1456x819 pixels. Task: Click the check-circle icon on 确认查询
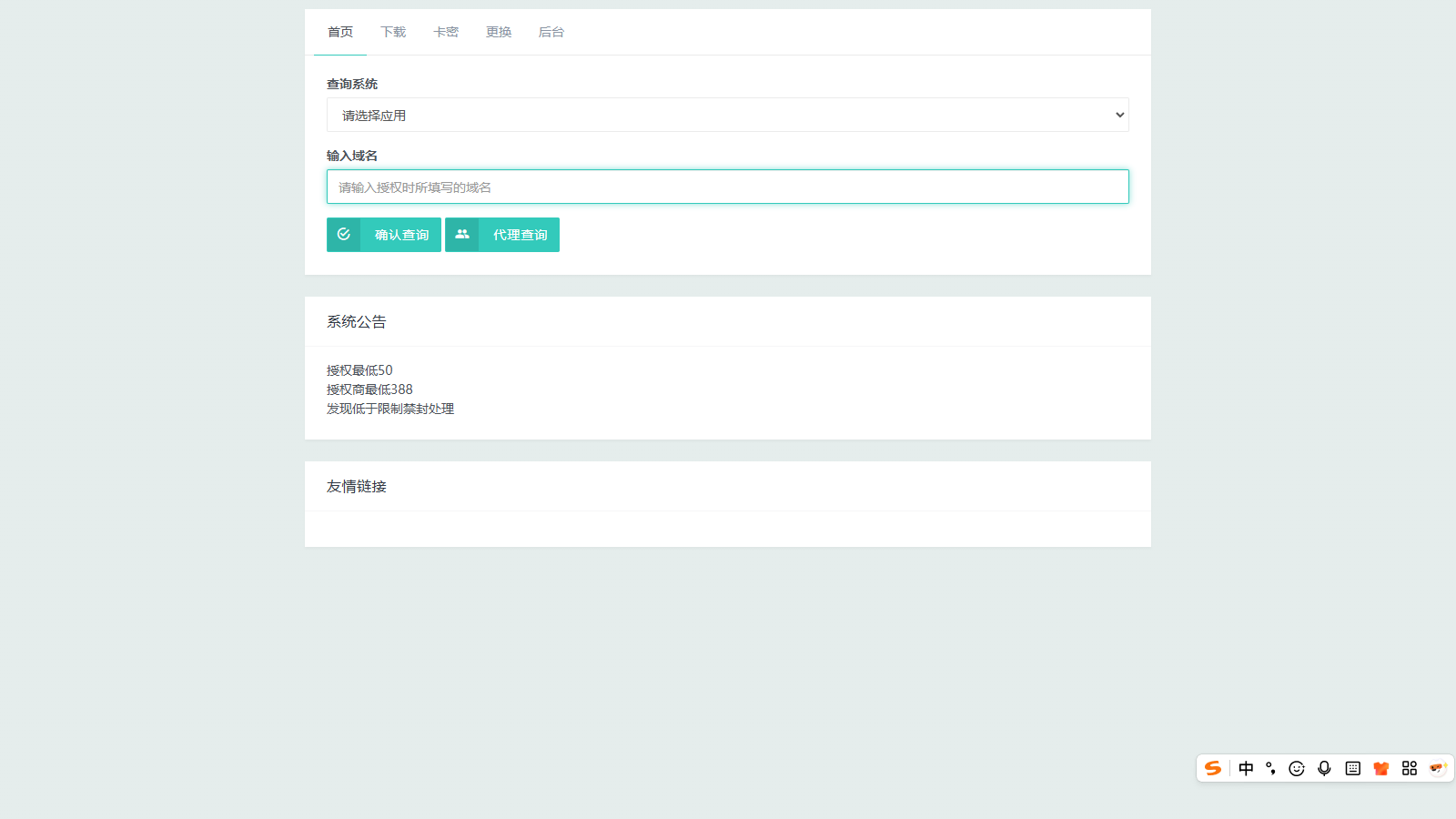click(343, 234)
